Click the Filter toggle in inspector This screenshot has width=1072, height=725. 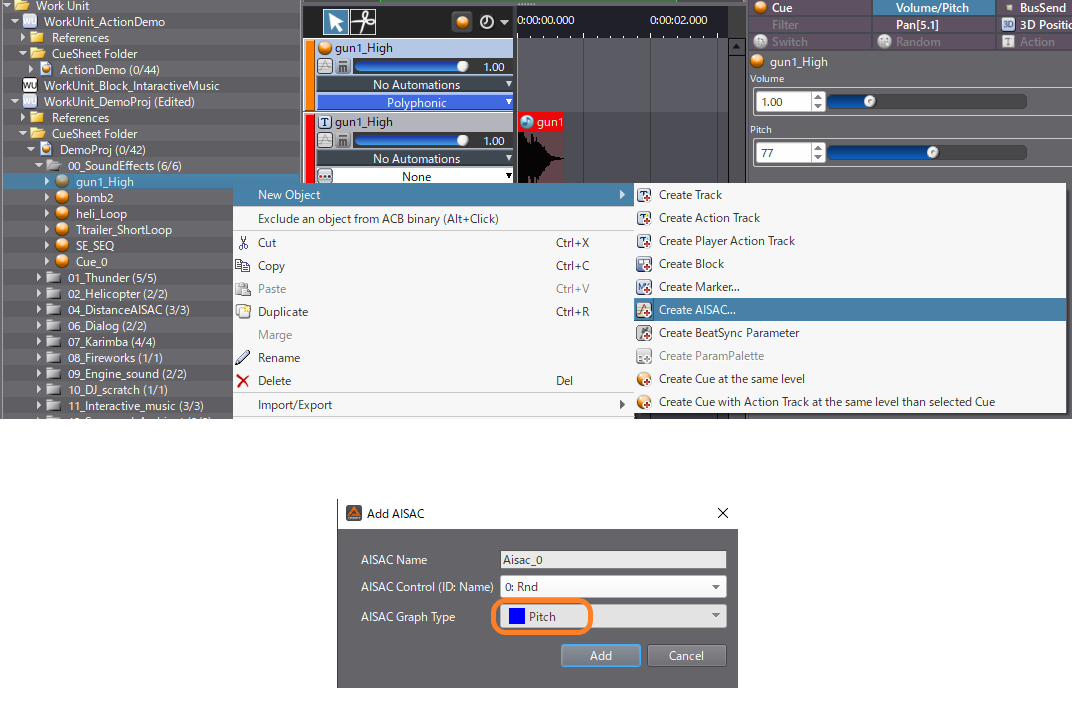coord(809,25)
